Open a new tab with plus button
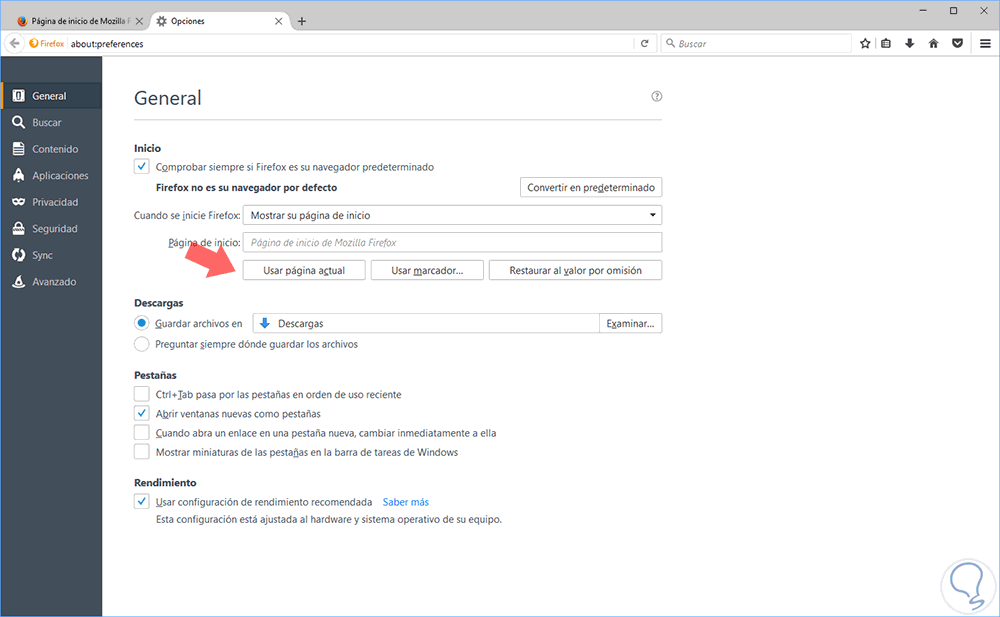The width and height of the screenshot is (1000, 617). pos(302,21)
